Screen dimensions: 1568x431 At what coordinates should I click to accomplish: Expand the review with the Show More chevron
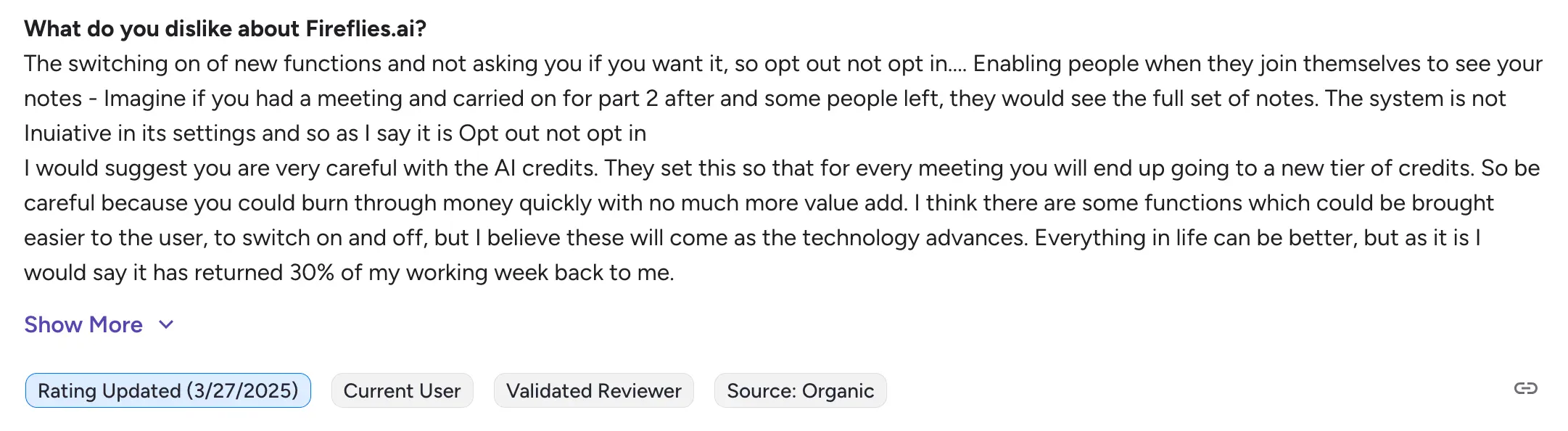pos(165,325)
